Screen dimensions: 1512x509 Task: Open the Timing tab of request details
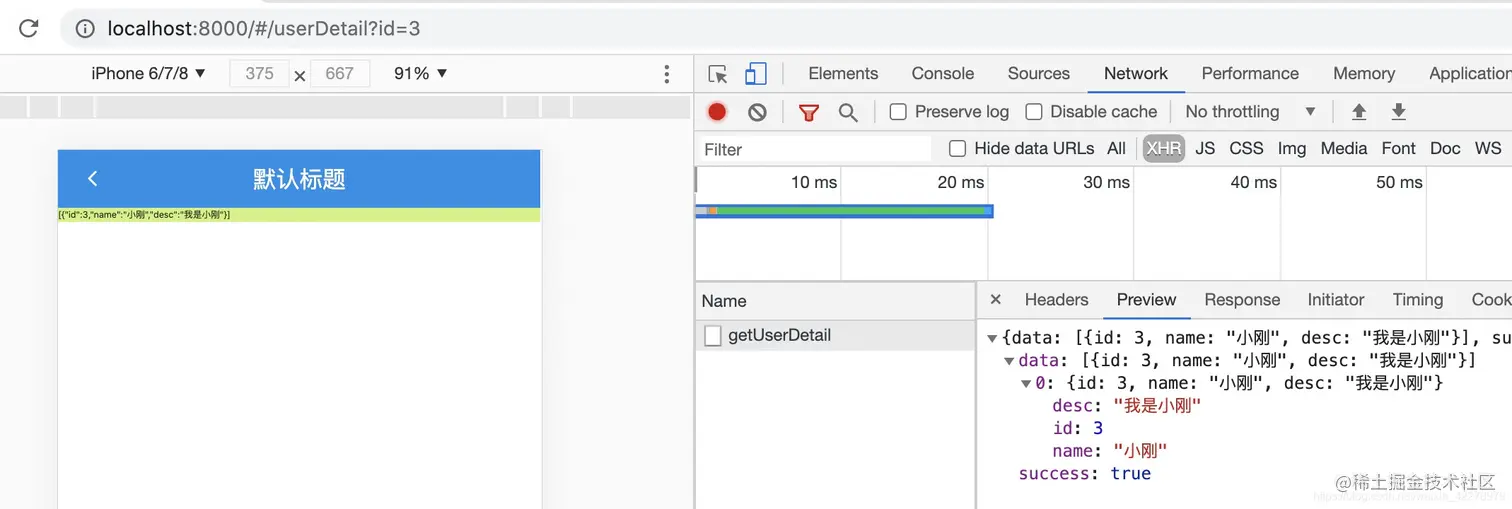(x=1417, y=299)
